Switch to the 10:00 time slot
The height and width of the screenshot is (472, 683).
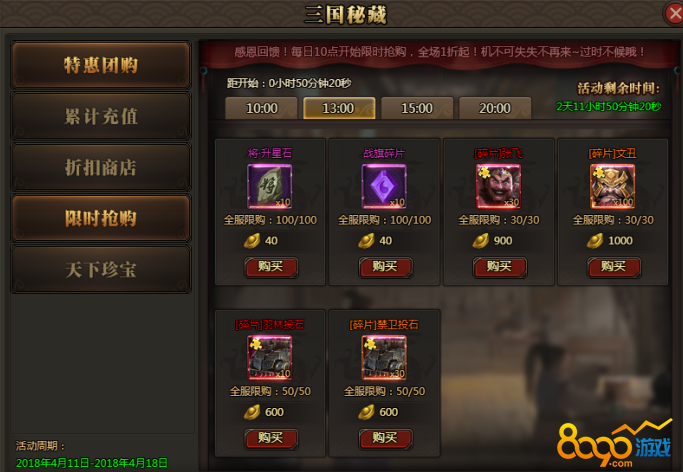point(261,108)
